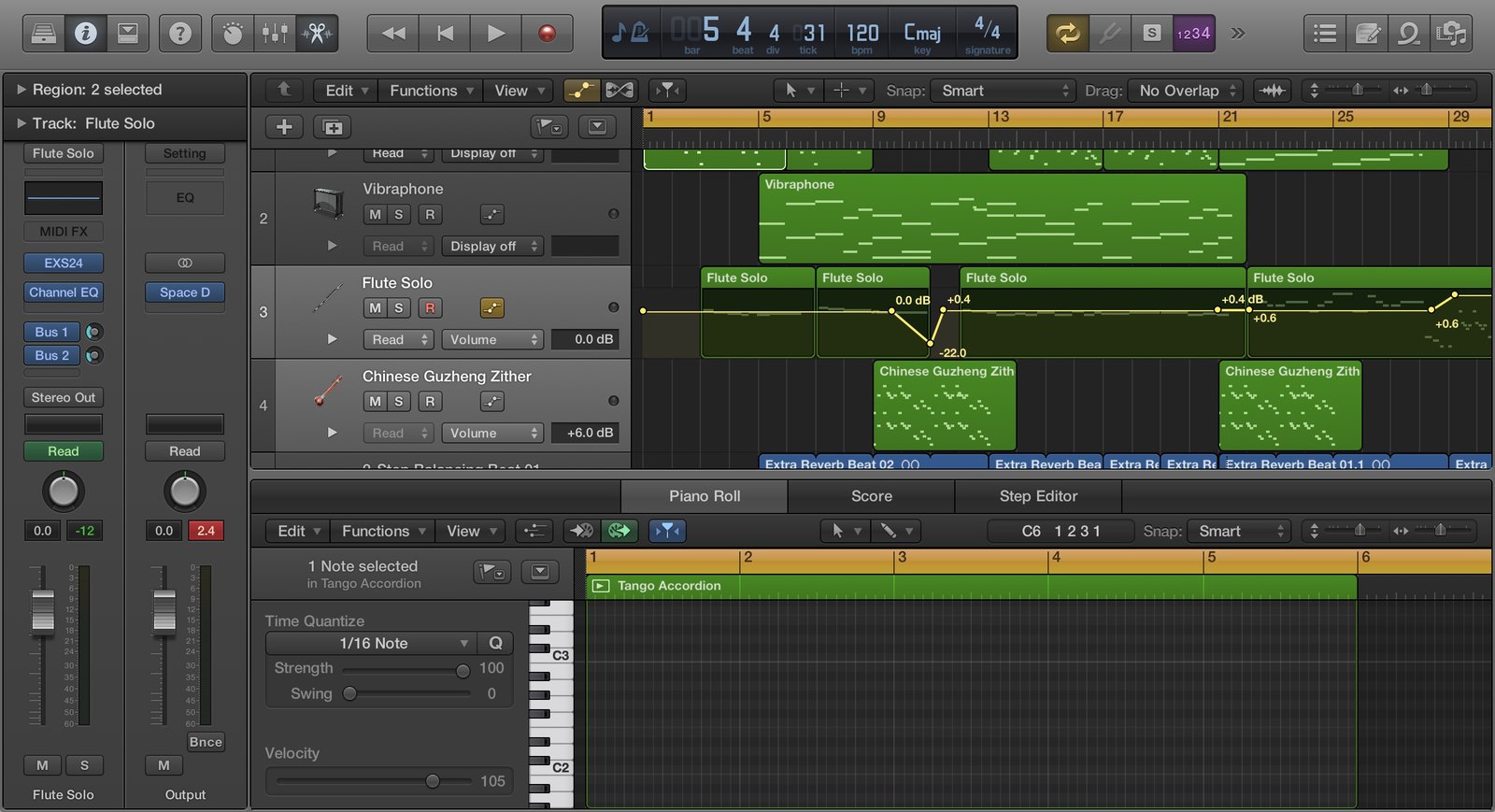1495x812 pixels.
Task: Click the red Record button
Action: 548,34
